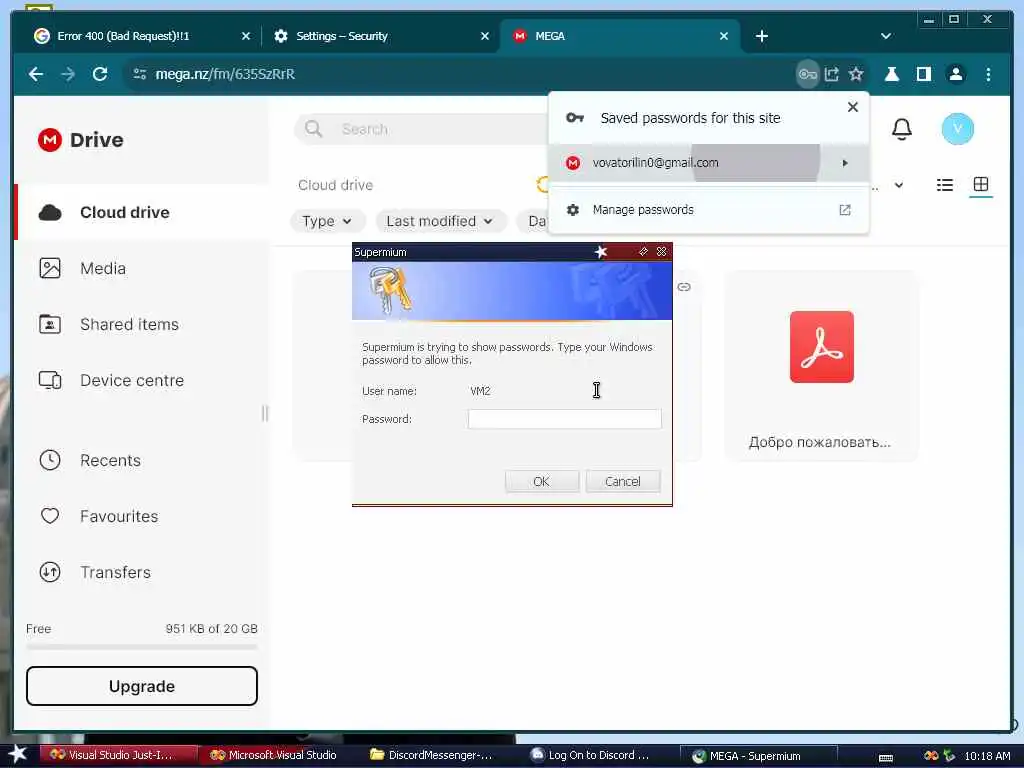The width and height of the screenshot is (1024, 768).
Task: Open Device centre in sidebar
Action: [142, 380]
